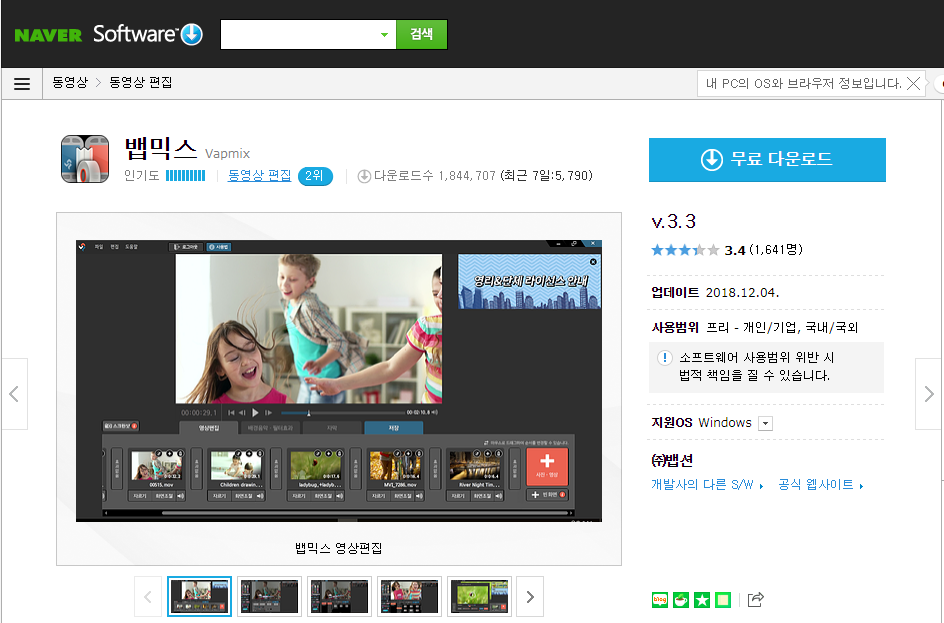Open the hamburger category menu
944x623 pixels.
[x=22, y=84]
